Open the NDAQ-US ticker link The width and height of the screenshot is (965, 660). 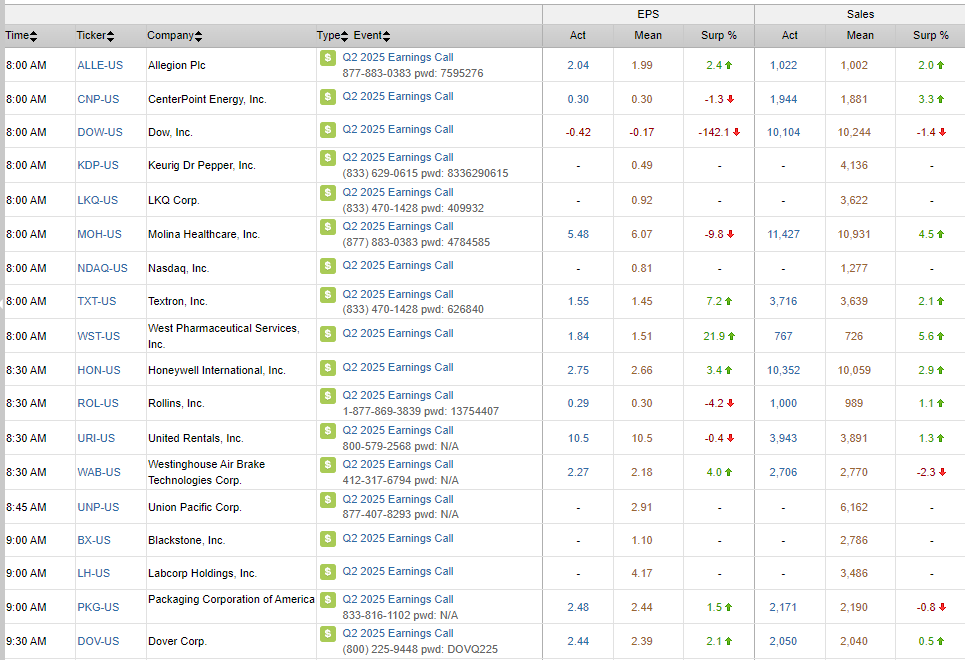(102, 268)
